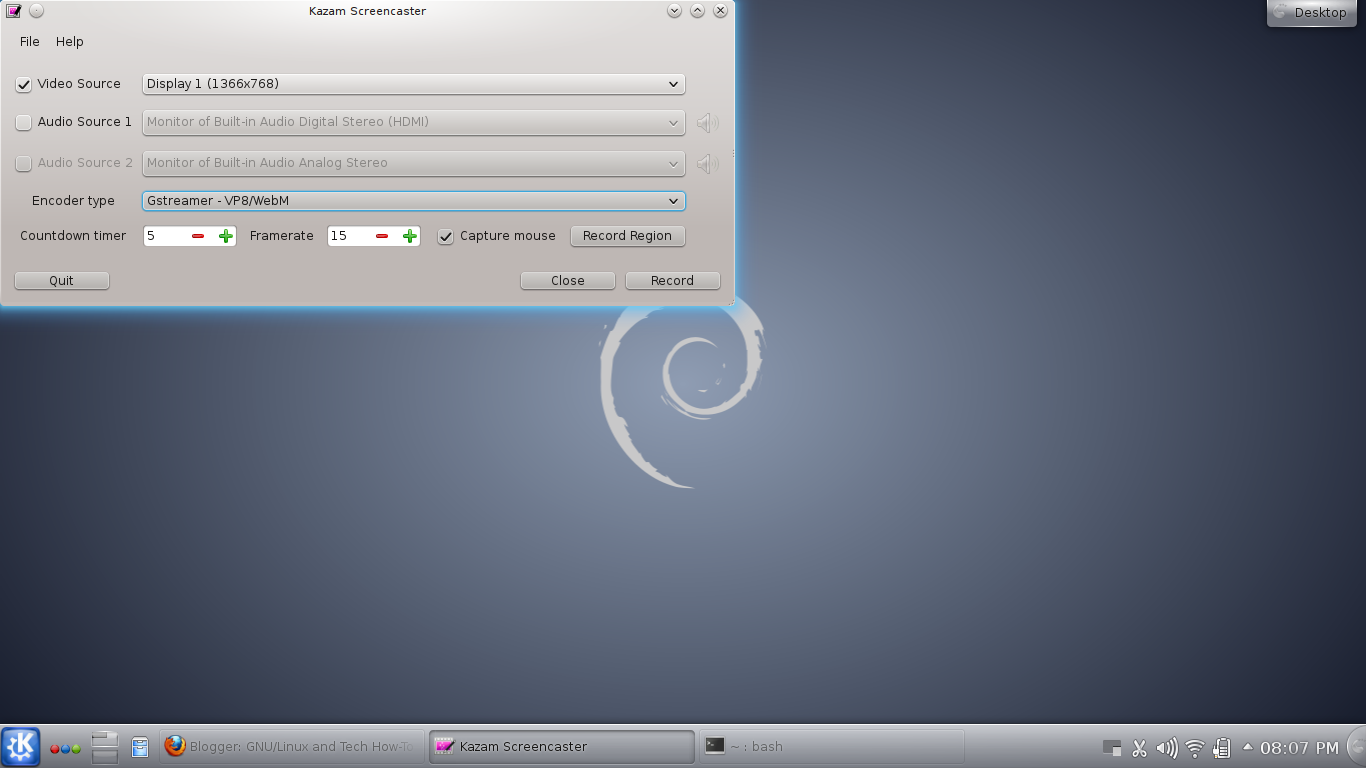Screen dimensions: 1366x768
Task: Open the panel toolbox at the taskbar edge
Action: coord(1357,747)
